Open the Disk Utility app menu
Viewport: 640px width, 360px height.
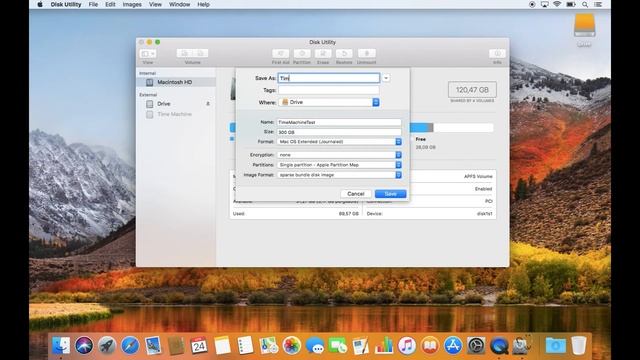pos(66,4)
